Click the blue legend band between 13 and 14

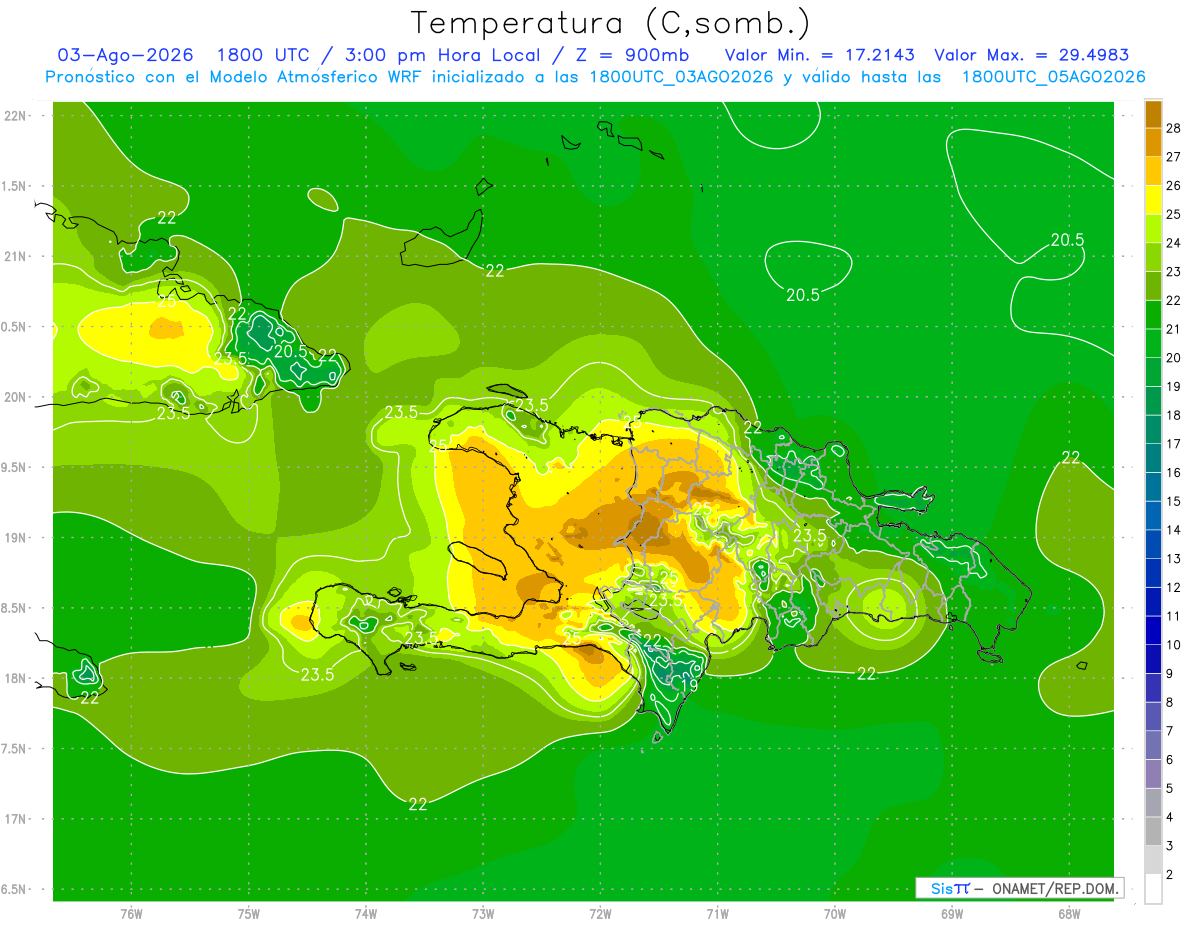tap(1153, 544)
